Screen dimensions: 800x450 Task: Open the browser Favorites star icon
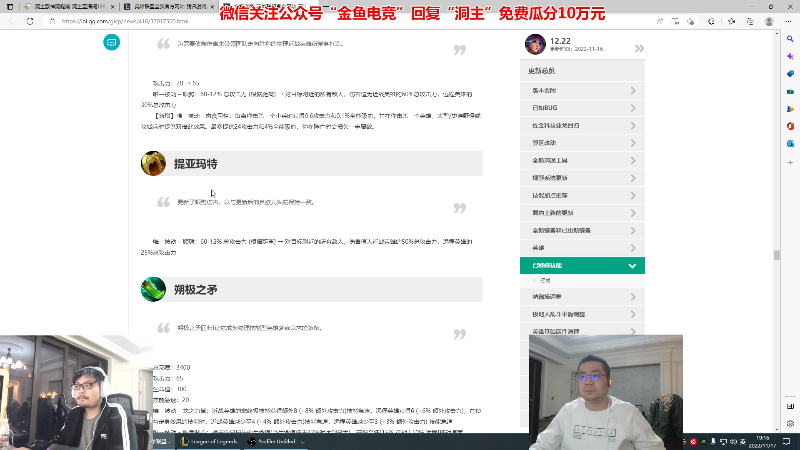[x=731, y=21]
